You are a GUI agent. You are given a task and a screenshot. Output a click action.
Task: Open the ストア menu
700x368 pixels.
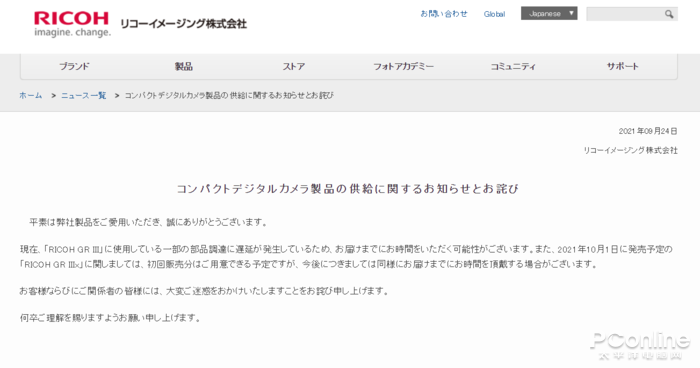[293, 67]
